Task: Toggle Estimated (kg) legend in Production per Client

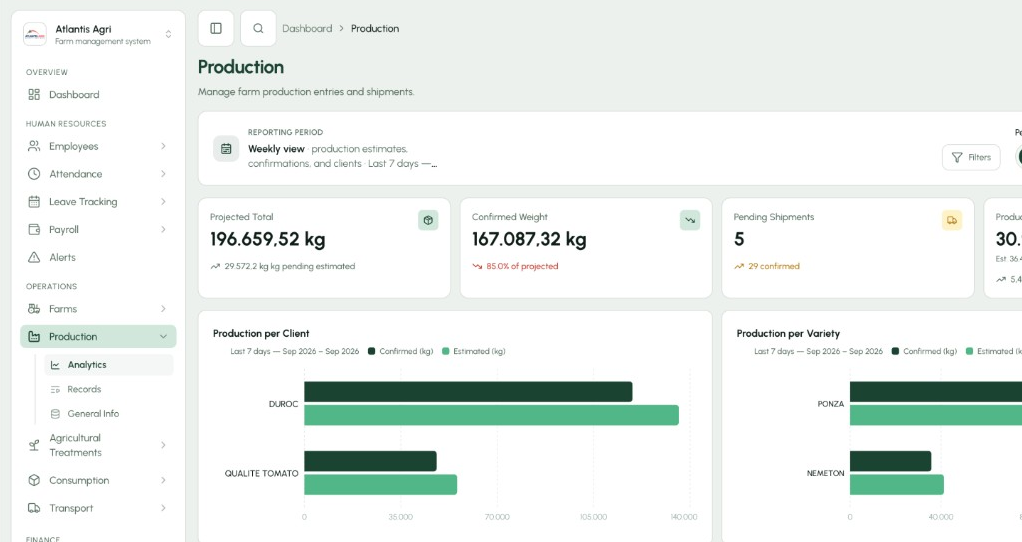Action: click(474, 351)
